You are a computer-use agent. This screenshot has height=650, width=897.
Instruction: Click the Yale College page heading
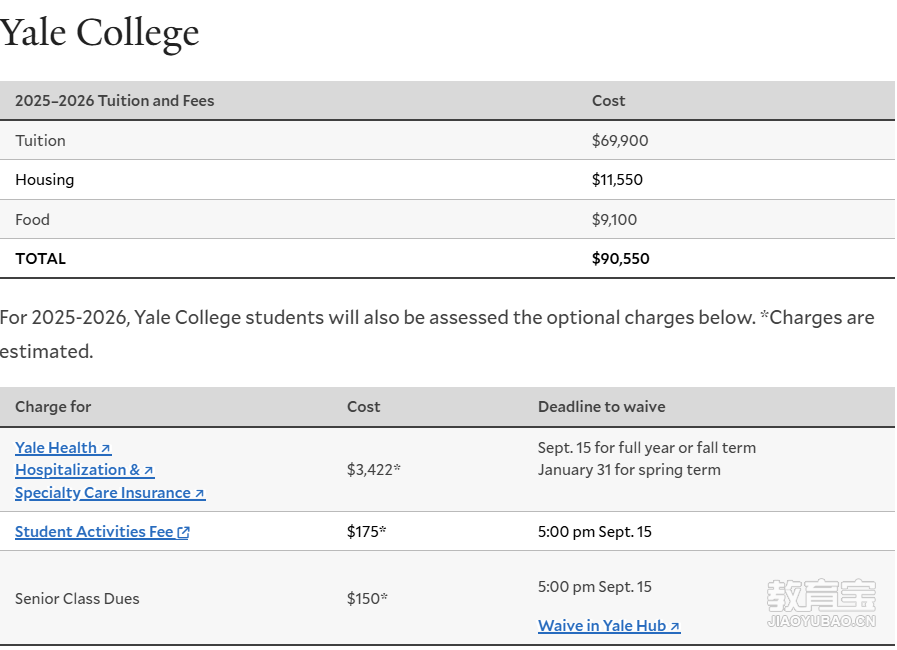100,33
